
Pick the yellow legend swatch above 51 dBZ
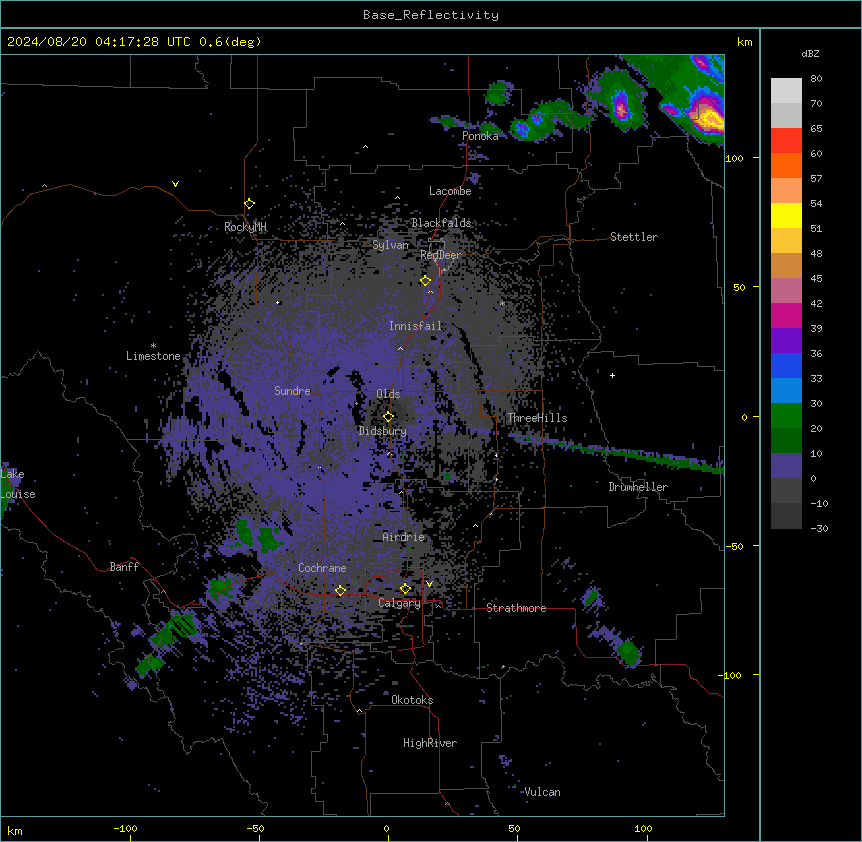click(786, 215)
